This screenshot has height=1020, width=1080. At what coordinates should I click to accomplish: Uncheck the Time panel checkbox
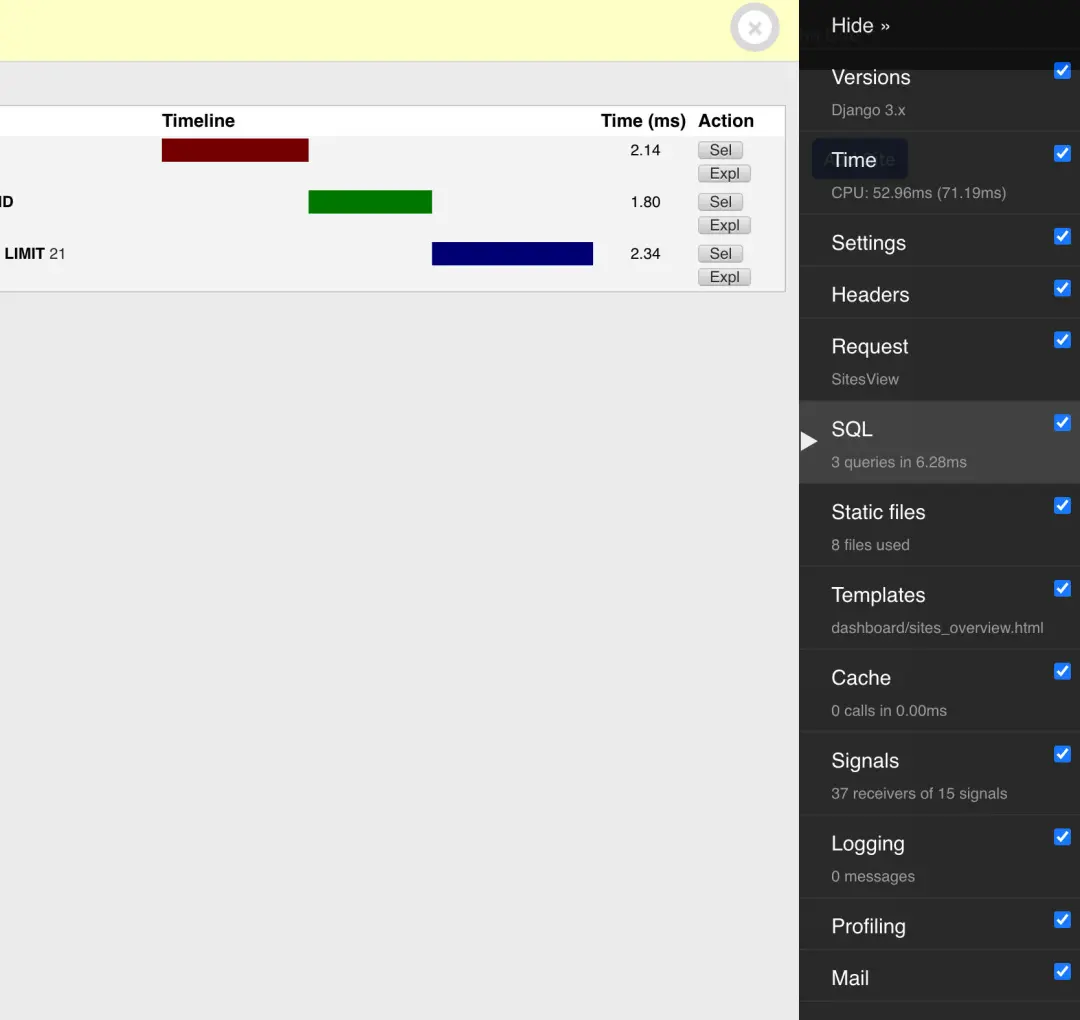tap(1062, 154)
